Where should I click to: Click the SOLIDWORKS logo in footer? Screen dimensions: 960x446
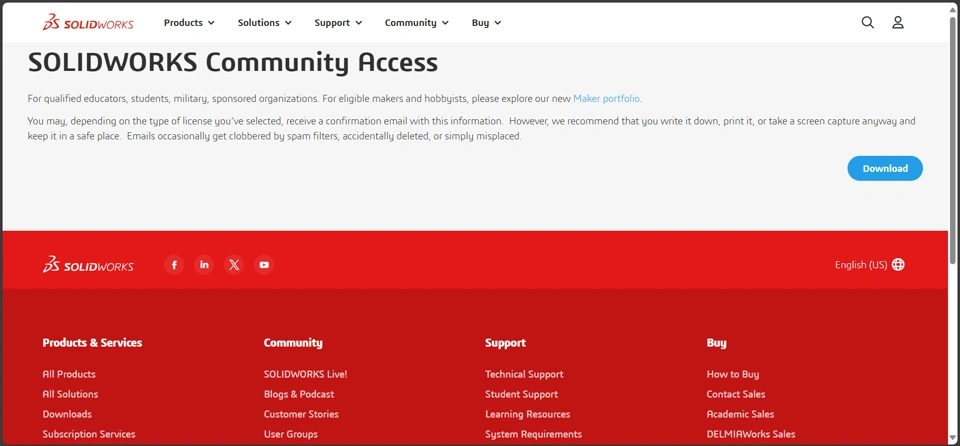coord(88,265)
